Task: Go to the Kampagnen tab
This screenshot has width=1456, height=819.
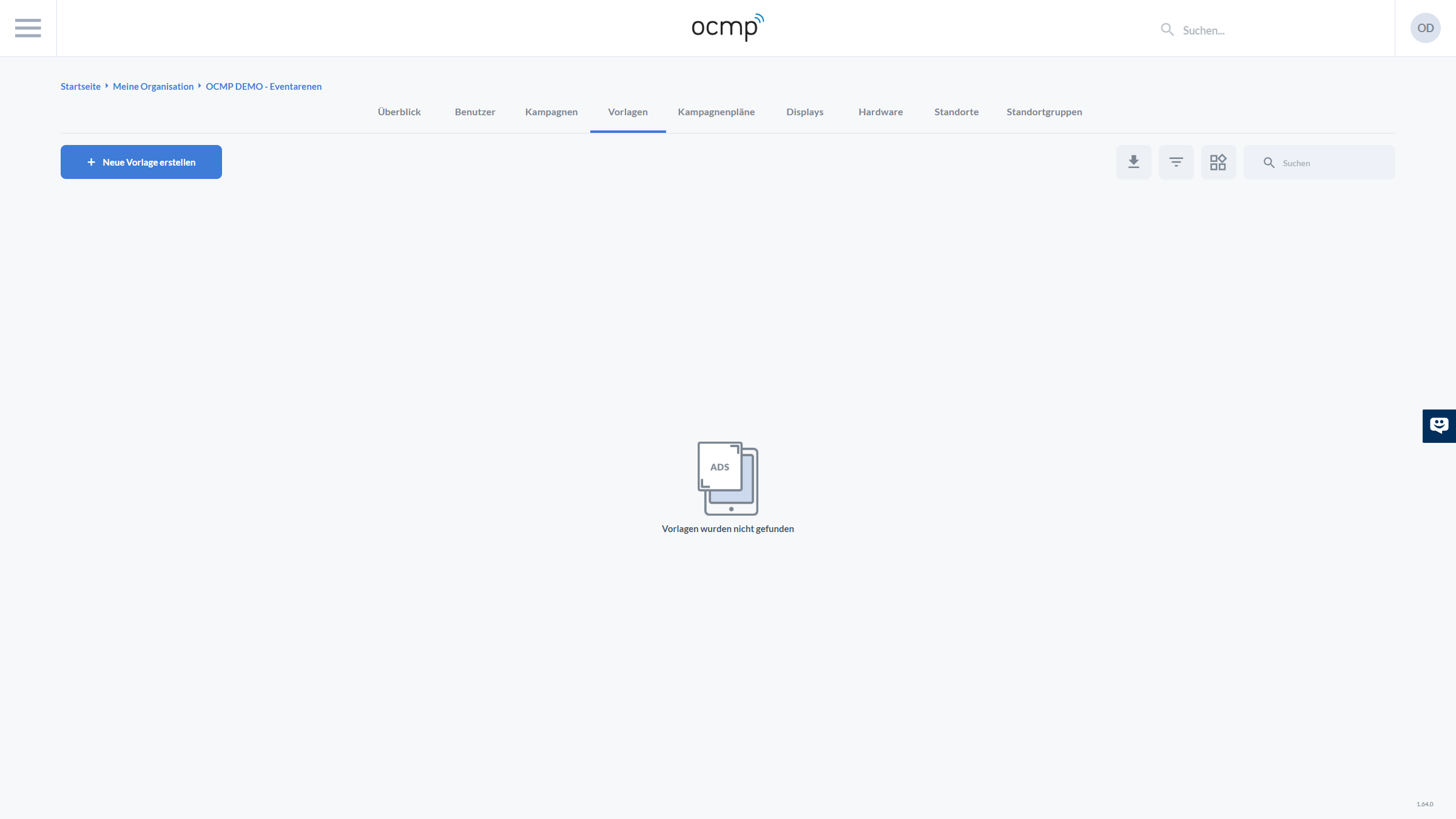Action: tap(551, 112)
